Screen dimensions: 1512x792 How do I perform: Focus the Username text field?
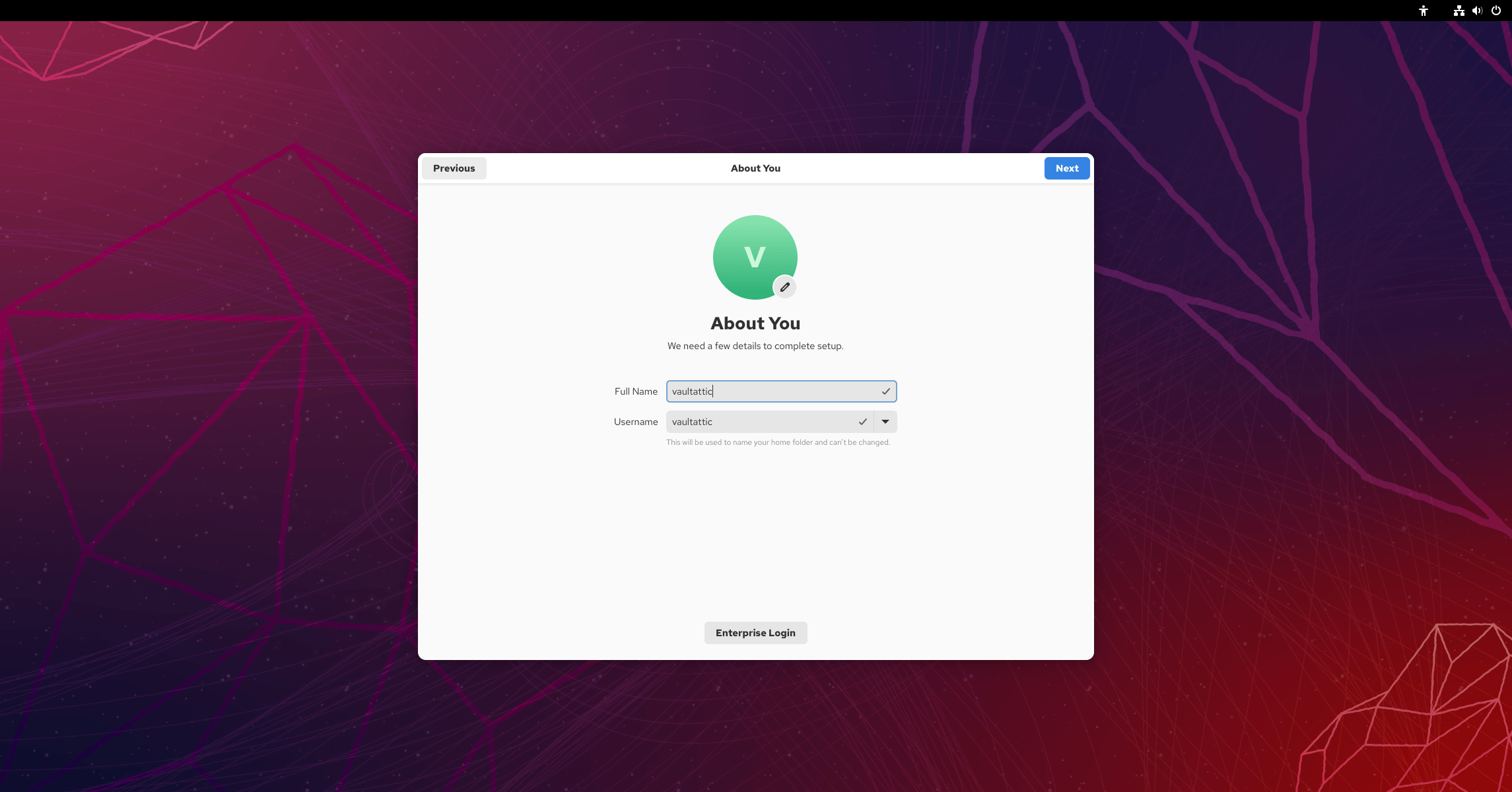[x=769, y=422]
